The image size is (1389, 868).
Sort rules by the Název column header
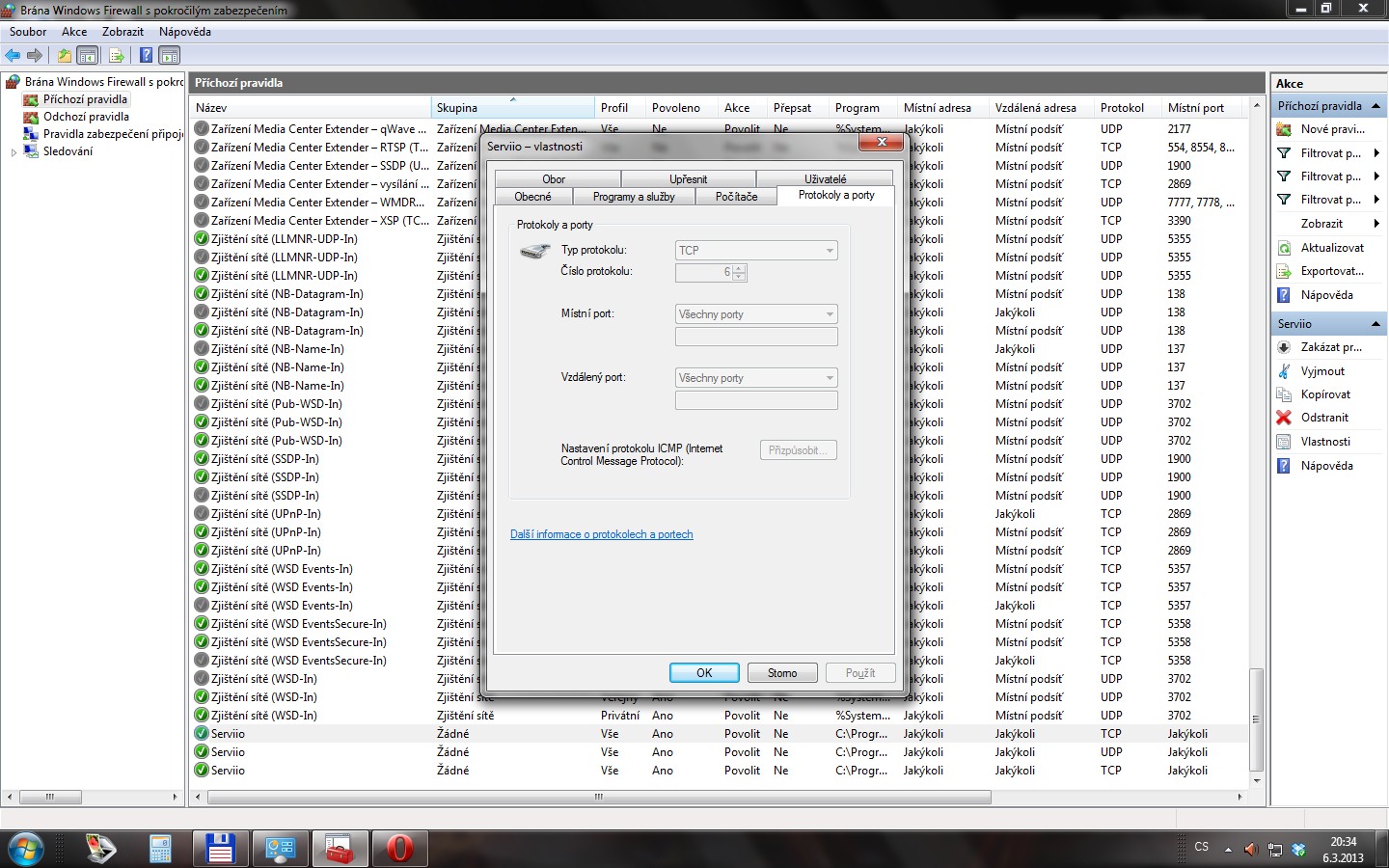(x=311, y=108)
